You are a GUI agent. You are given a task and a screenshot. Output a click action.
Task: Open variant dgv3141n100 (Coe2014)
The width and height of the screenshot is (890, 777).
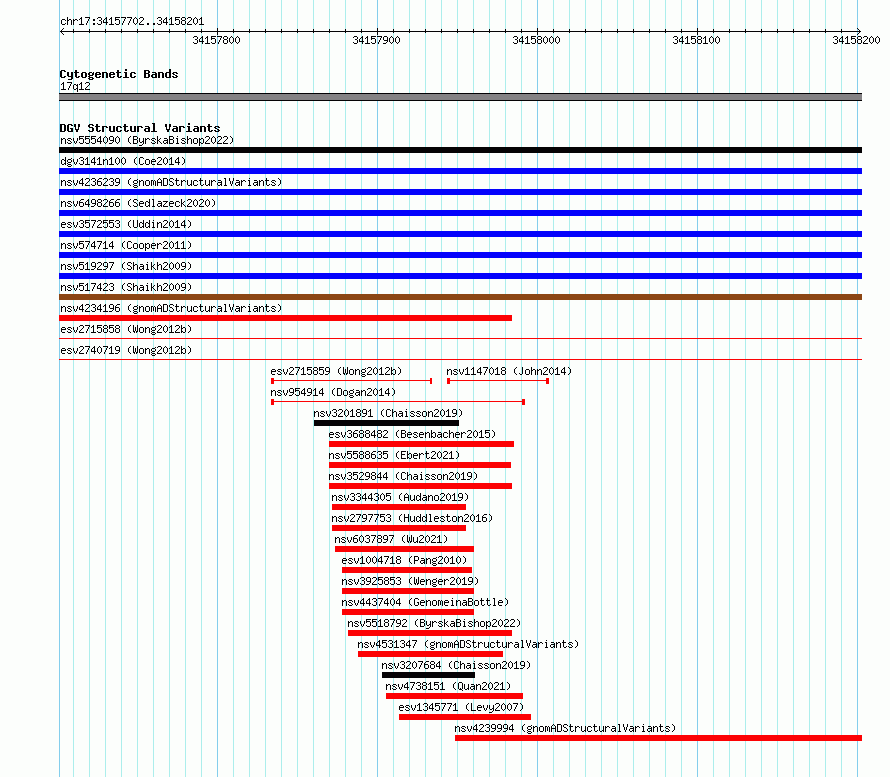pyautogui.click(x=123, y=161)
